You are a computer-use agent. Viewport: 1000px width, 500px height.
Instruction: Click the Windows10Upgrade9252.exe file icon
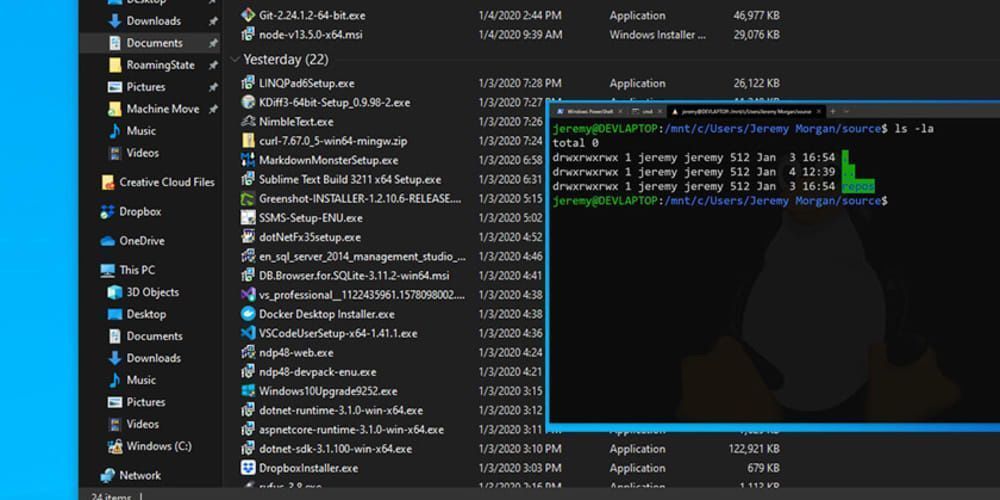248,391
